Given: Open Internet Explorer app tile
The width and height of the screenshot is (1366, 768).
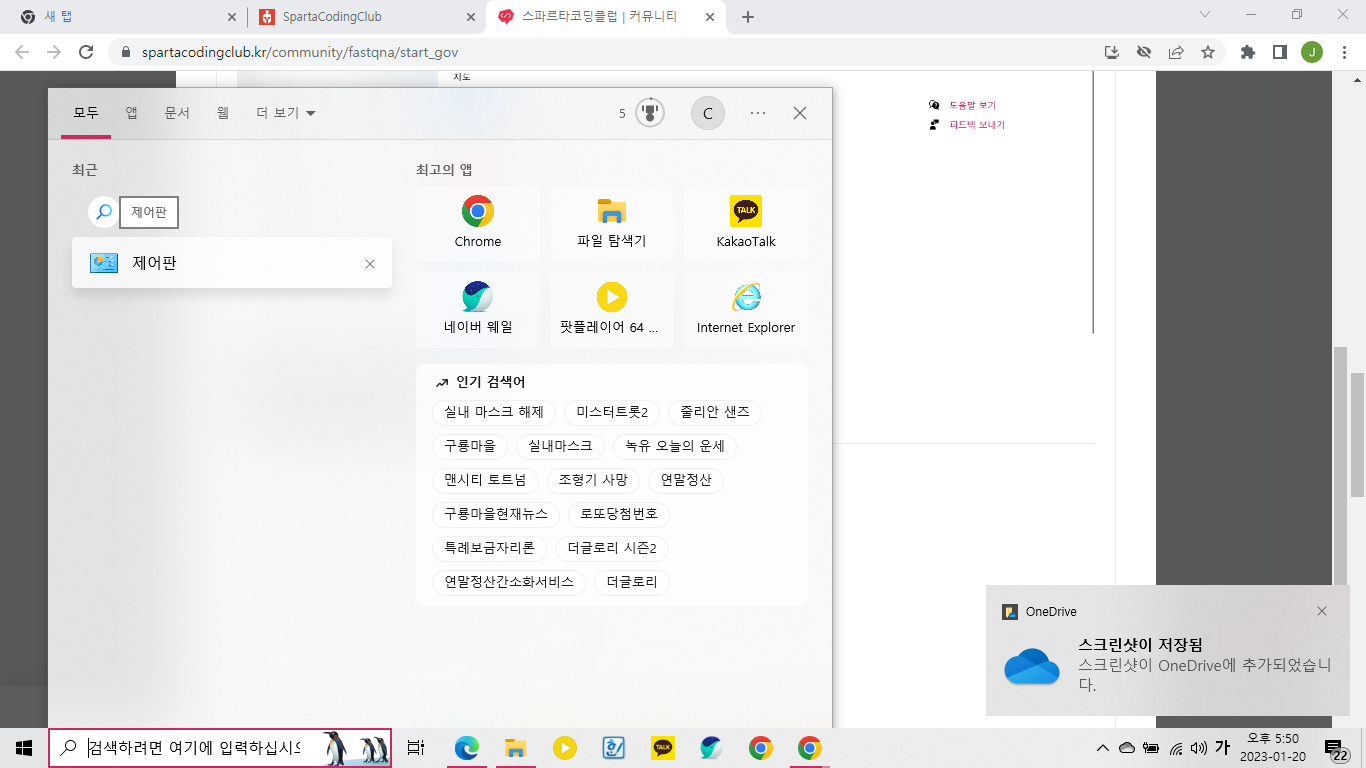Looking at the screenshot, I should click(x=746, y=309).
